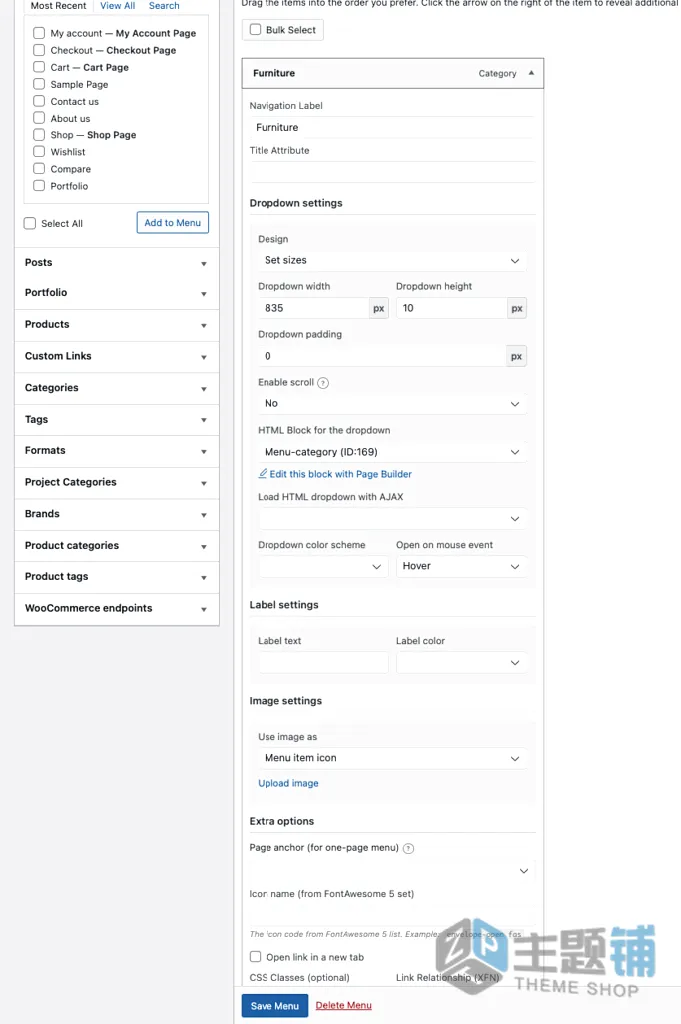Open the Dropdown color scheme select
This screenshot has height=1024, width=681.
[323, 566]
